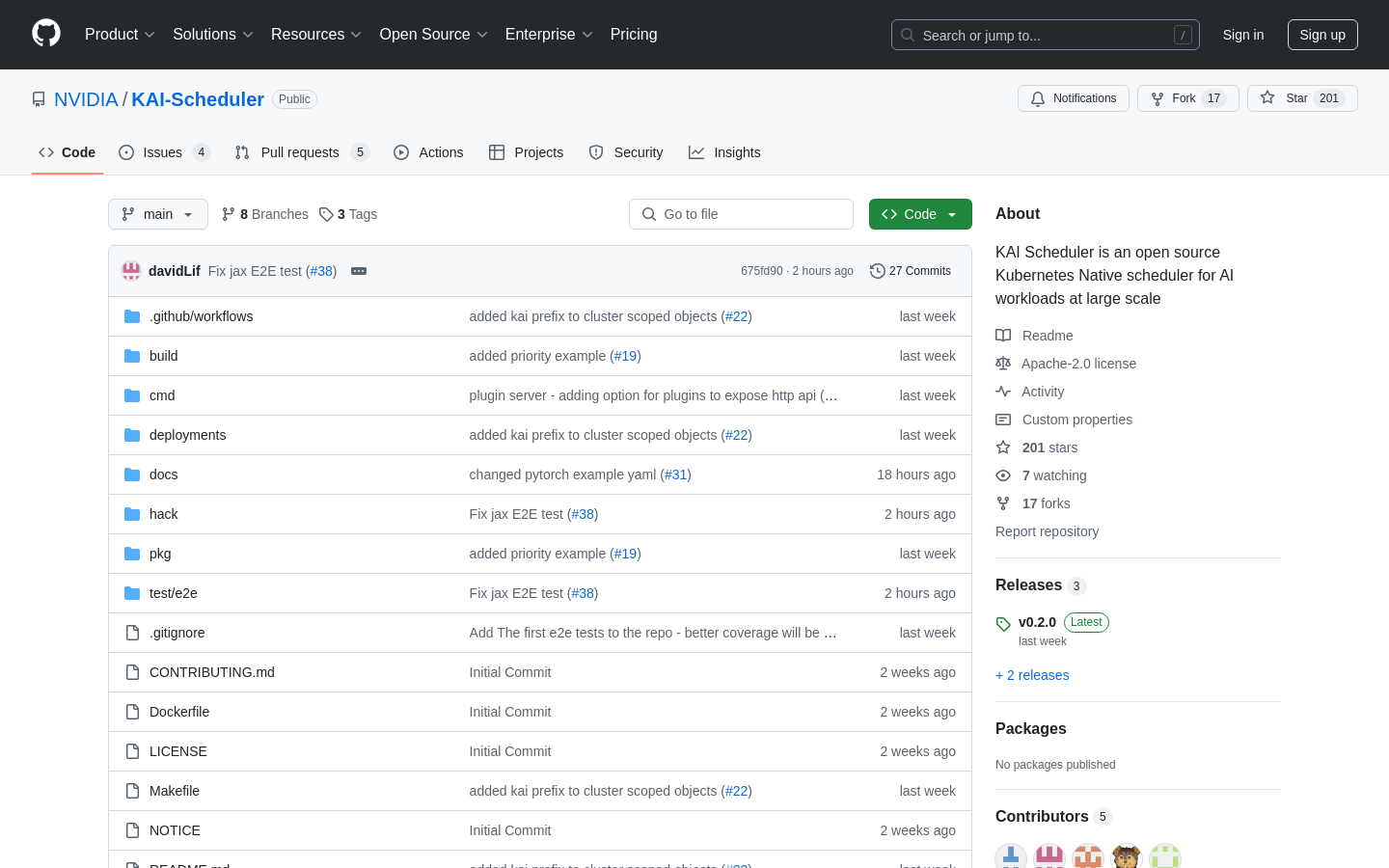Open the main branch selector dropdown
Viewport: 1389px width, 868px height.
(x=158, y=214)
